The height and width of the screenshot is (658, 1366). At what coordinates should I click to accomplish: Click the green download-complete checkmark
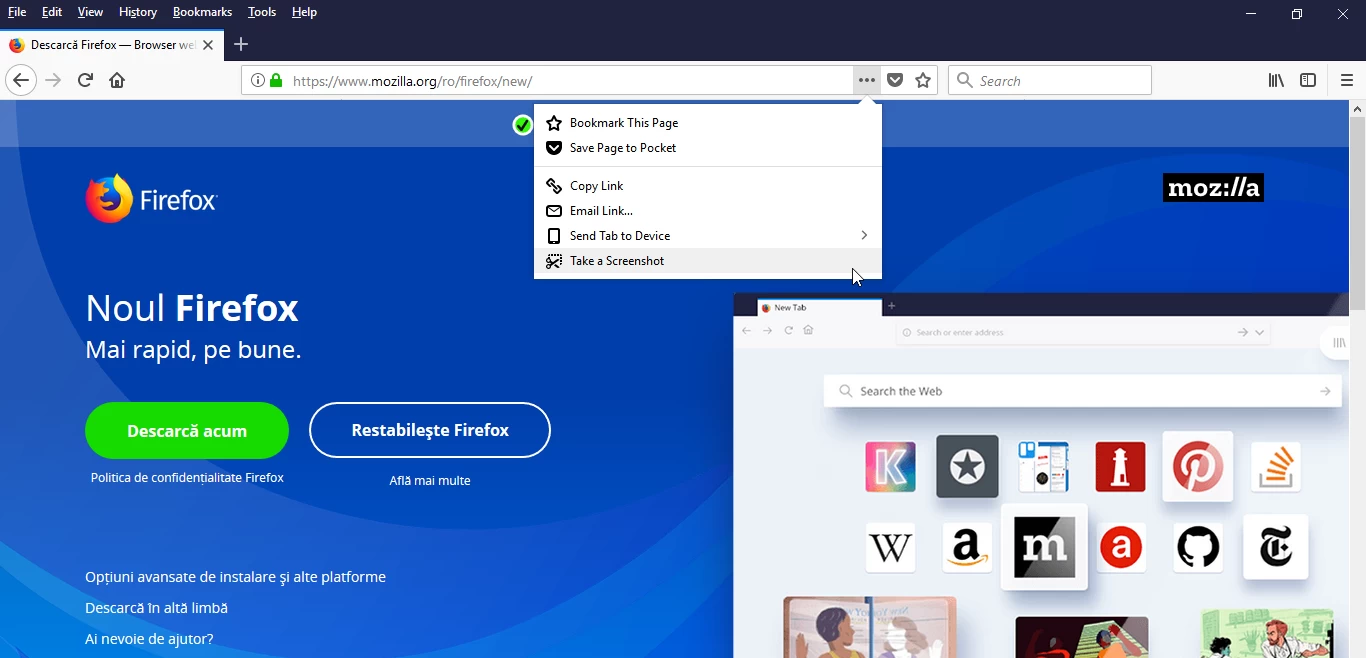coord(521,125)
